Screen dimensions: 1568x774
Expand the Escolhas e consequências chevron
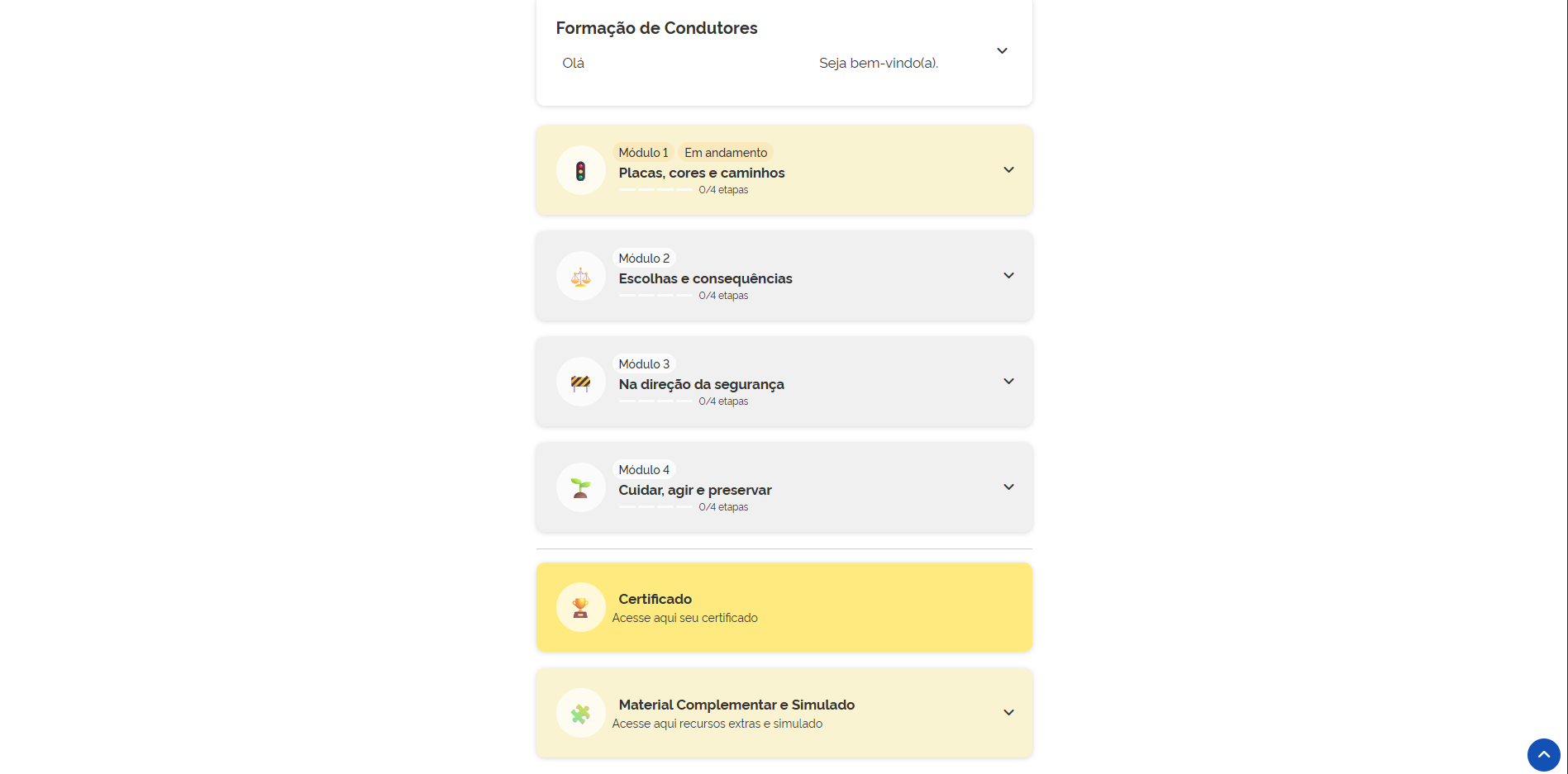pyautogui.click(x=1008, y=276)
